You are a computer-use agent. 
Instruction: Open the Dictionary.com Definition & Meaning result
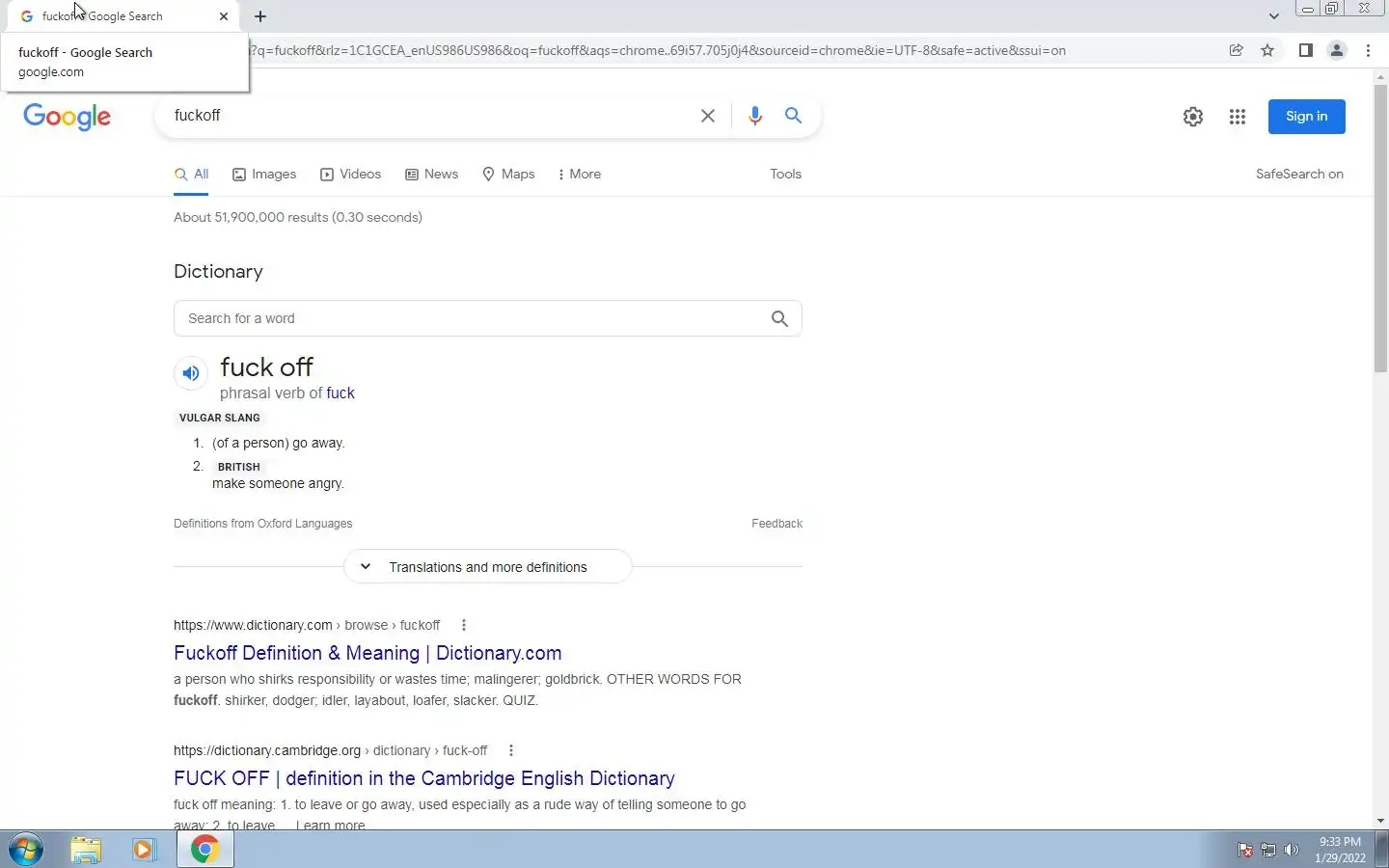(x=368, y=653)
